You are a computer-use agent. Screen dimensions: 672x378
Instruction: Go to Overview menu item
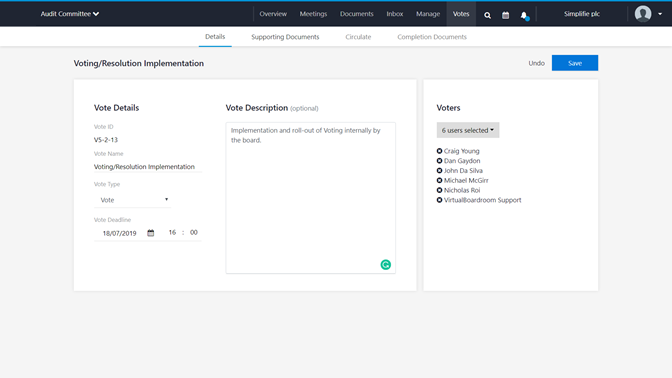(x=273, y=14)
